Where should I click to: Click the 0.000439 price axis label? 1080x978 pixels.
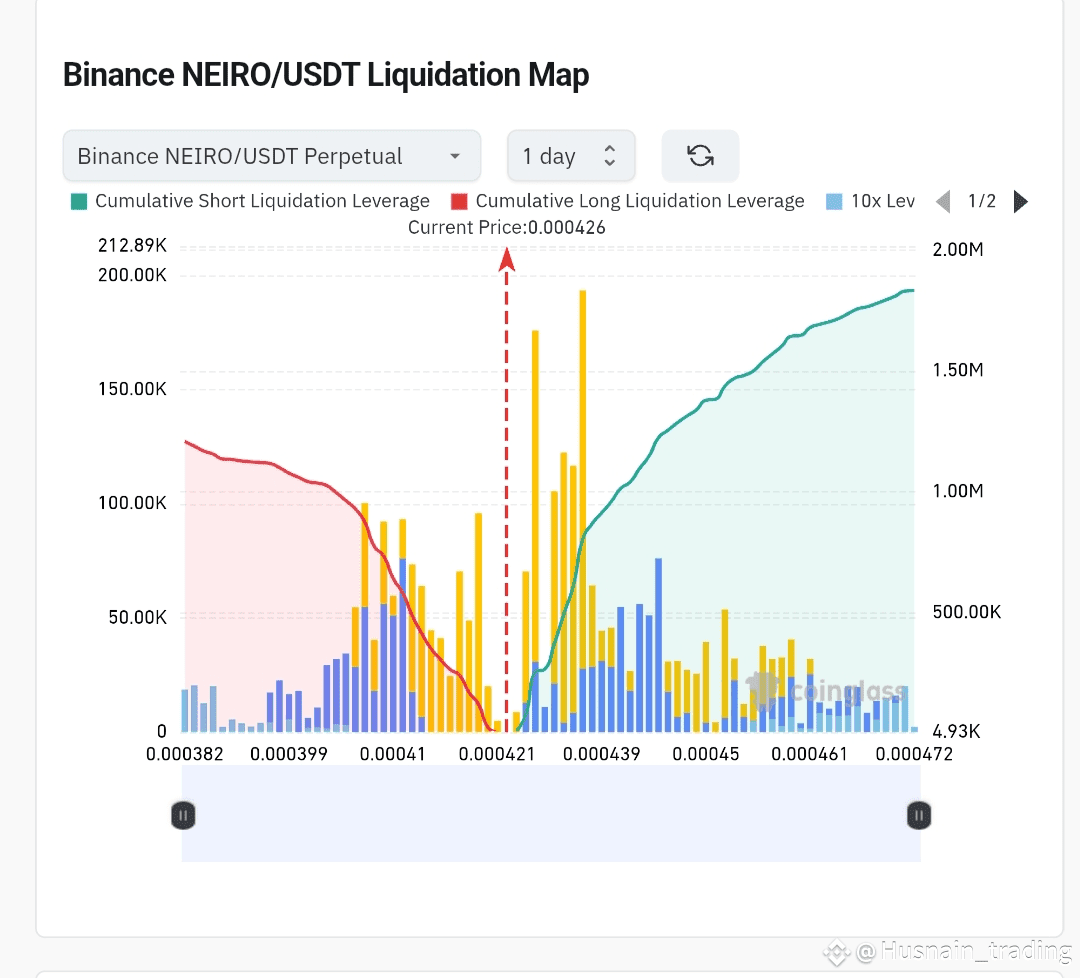tap(601, 754)
